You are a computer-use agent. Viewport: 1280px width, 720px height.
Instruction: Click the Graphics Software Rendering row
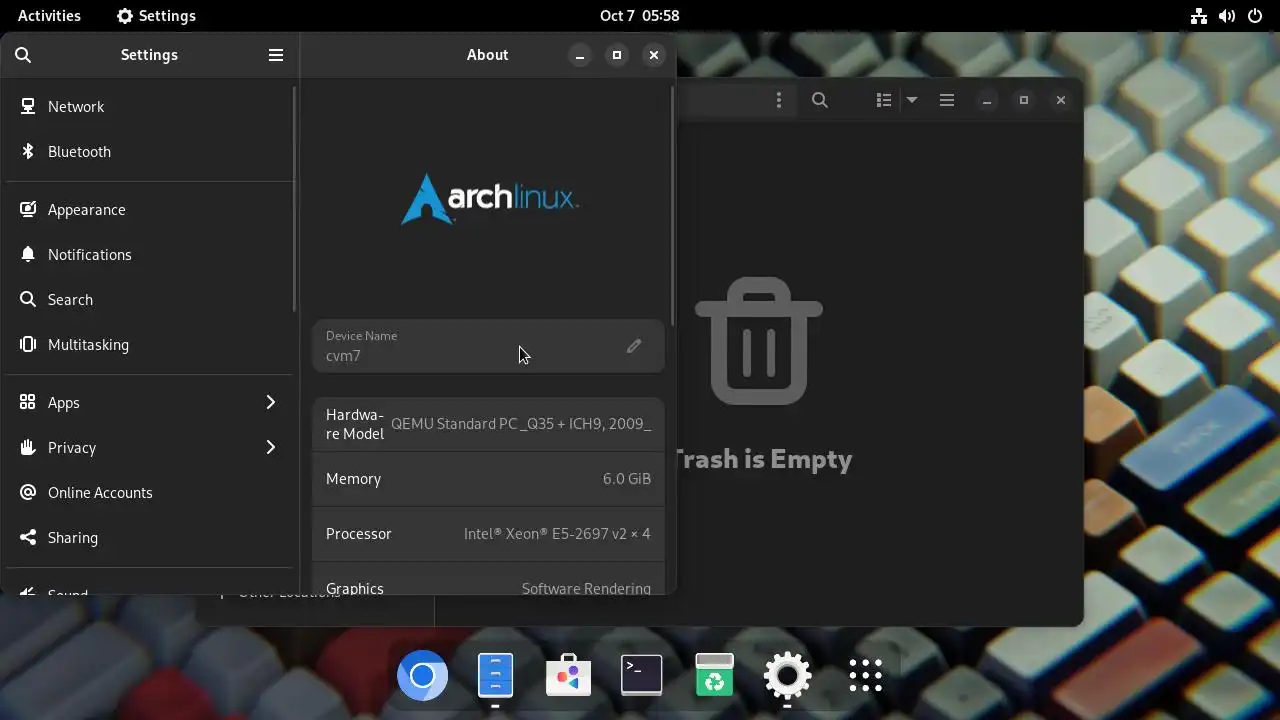(488, 580)
